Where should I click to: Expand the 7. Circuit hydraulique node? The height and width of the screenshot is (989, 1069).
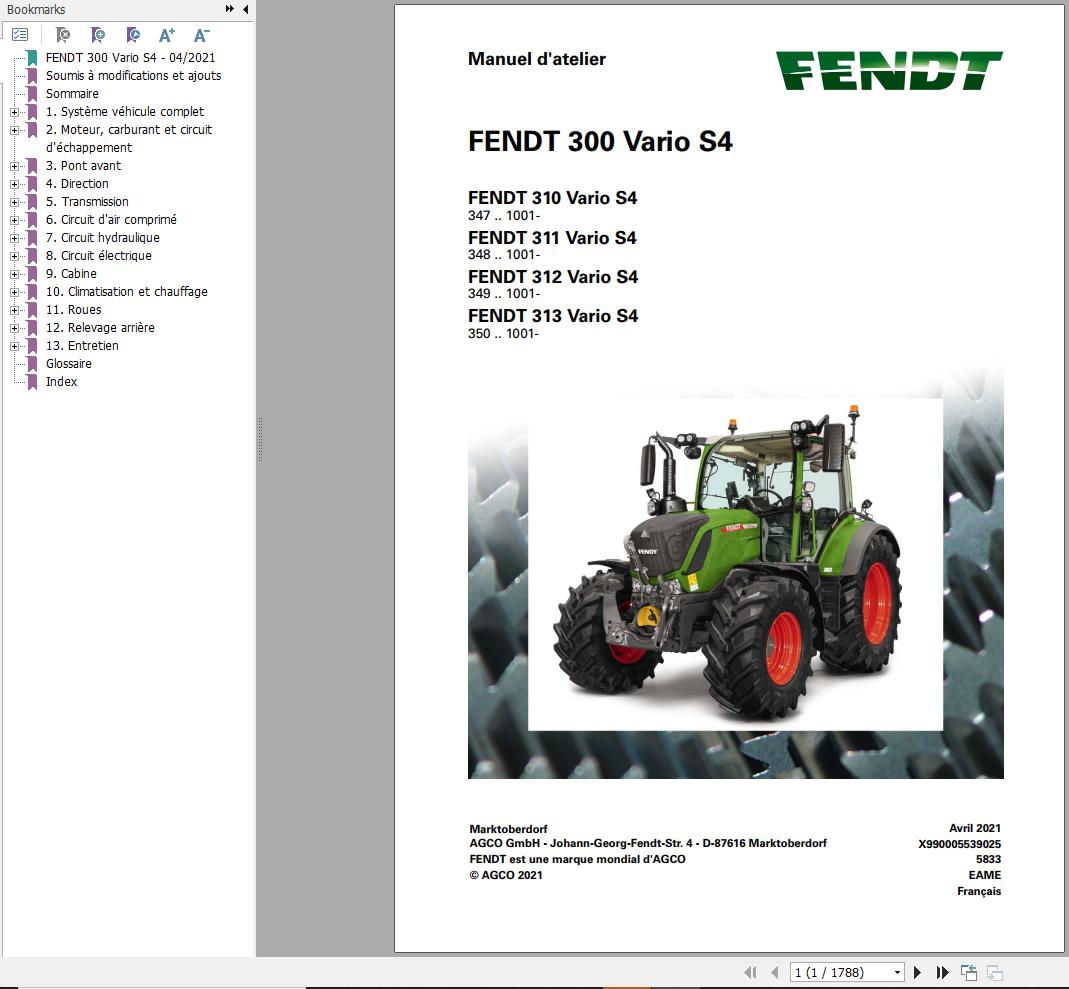point(14,238)
